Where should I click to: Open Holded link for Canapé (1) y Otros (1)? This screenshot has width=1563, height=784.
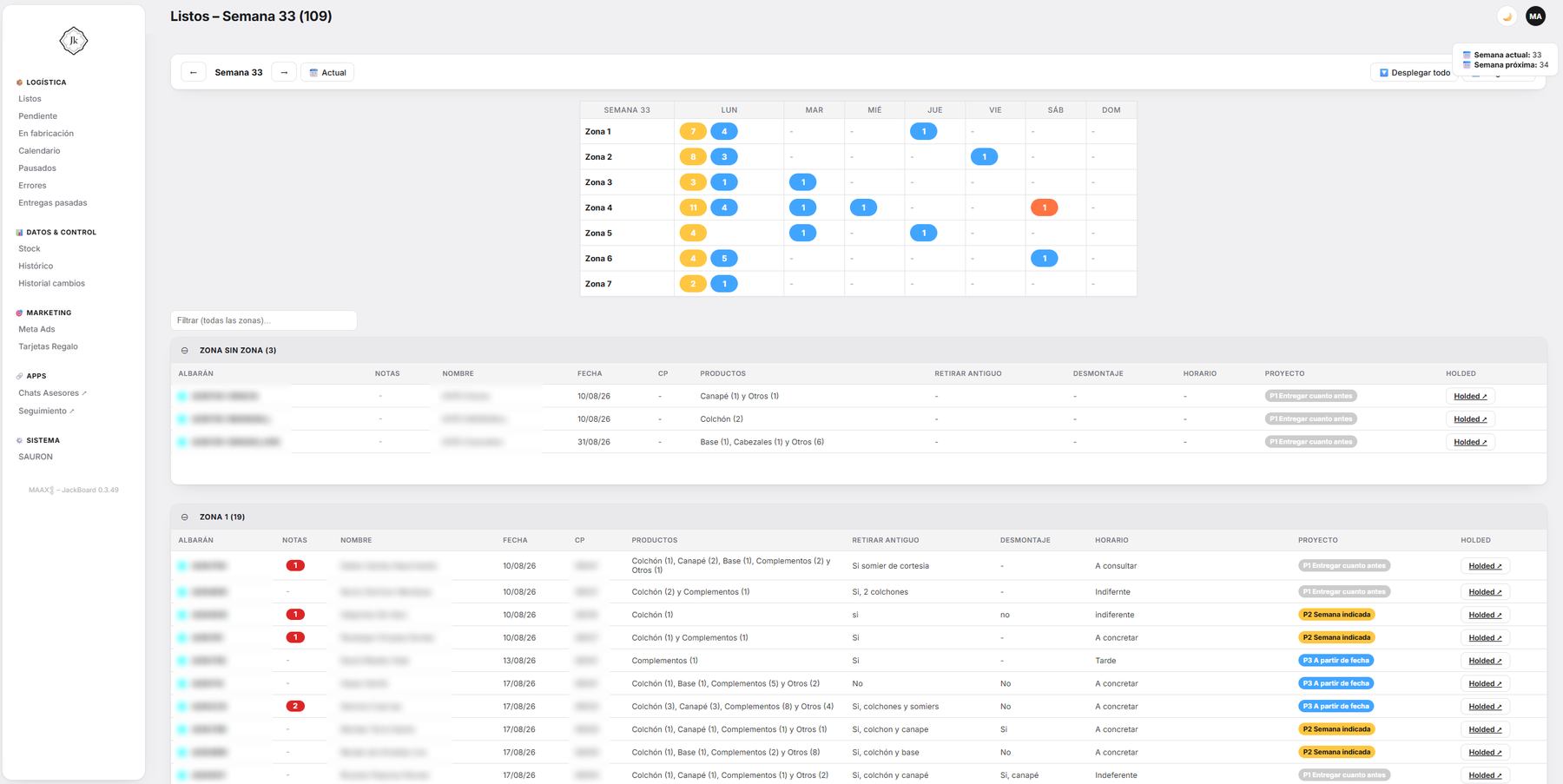pos(1470,397)
